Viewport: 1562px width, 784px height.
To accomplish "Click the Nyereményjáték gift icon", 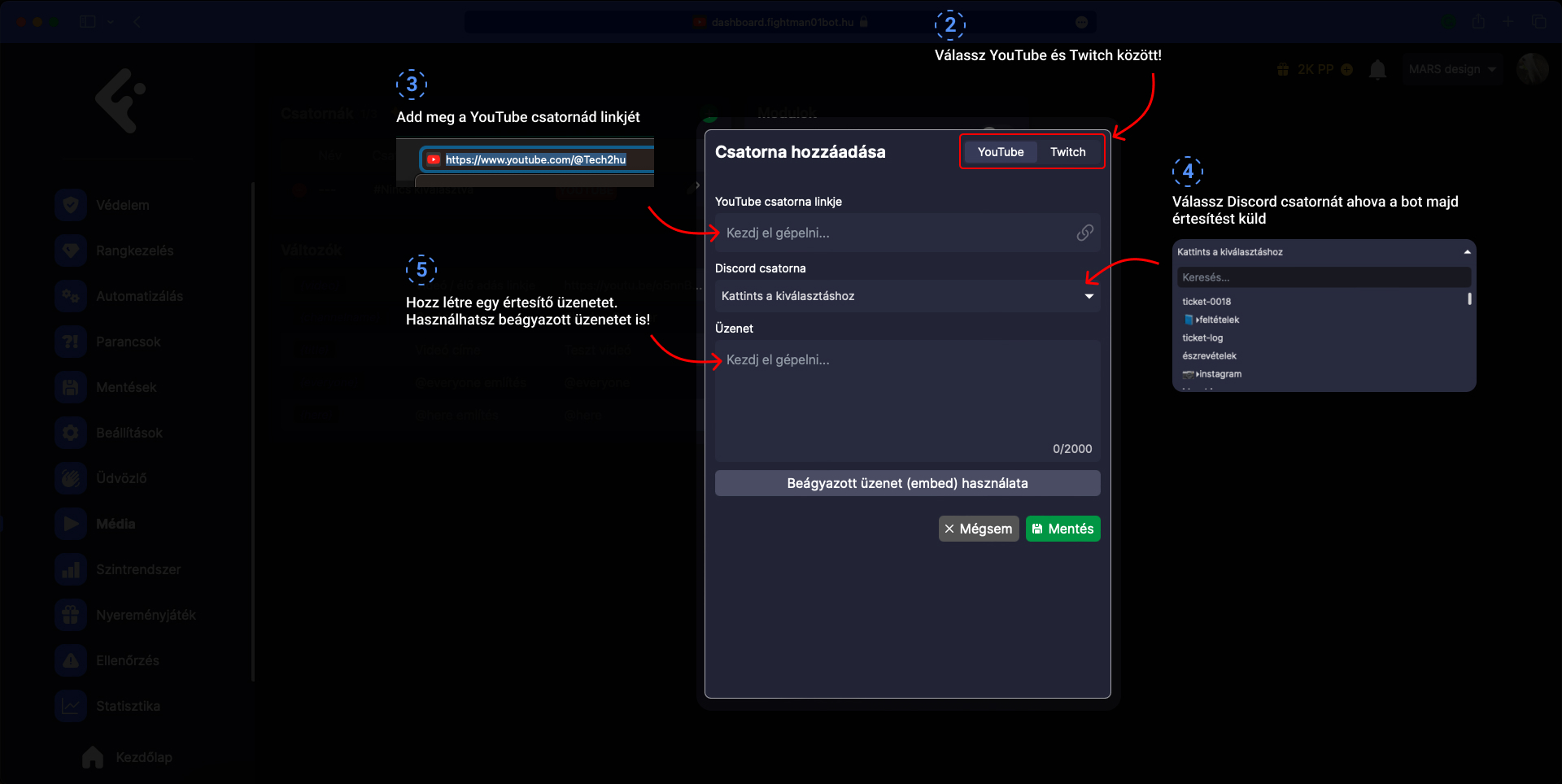I will tap(71, 615).
